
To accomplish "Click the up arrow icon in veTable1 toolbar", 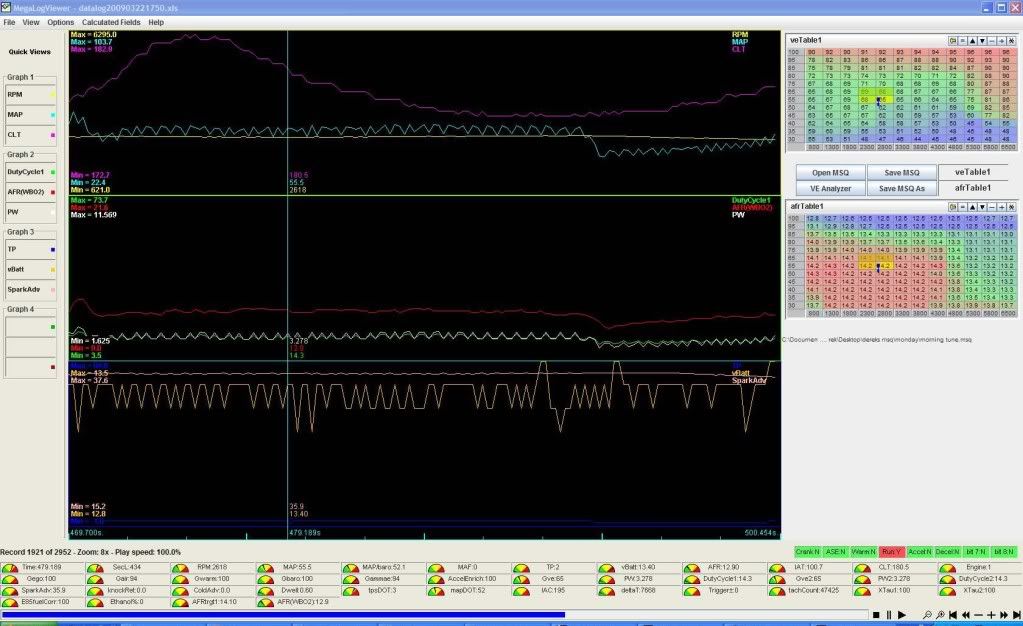I will [x=972, y=40].
